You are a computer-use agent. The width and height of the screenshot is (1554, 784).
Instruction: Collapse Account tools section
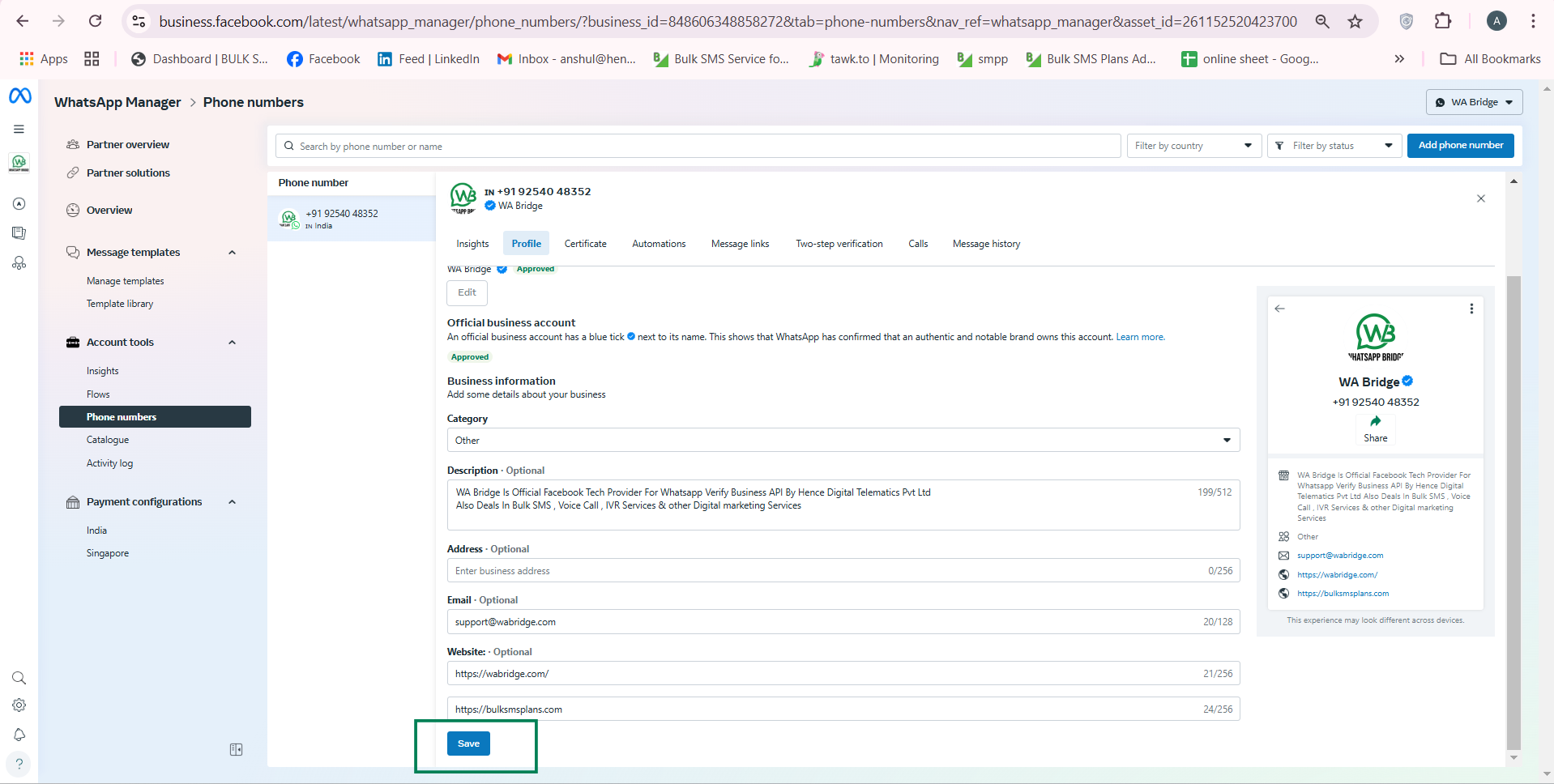(232, 343)
